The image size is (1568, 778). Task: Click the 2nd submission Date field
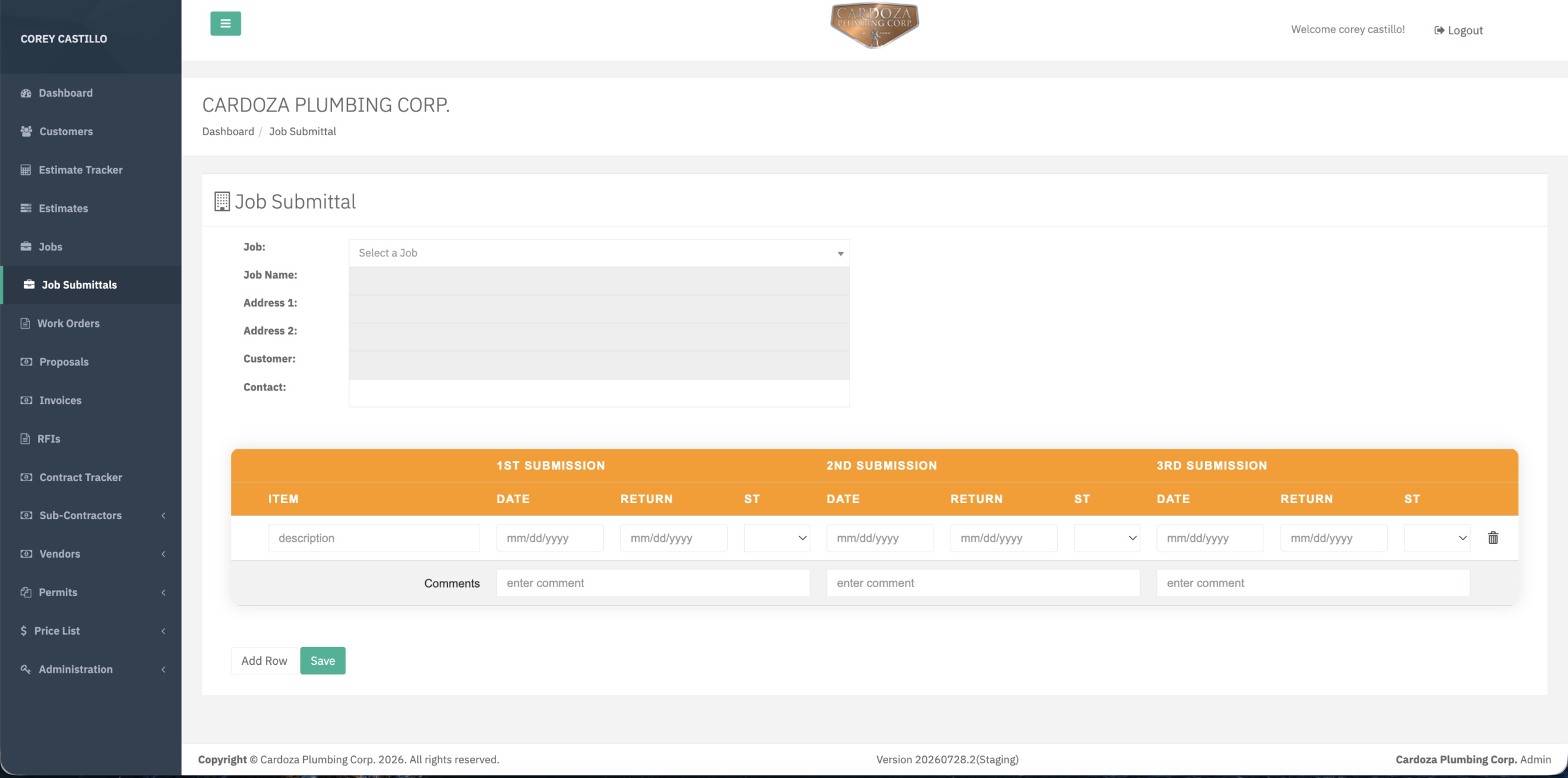880,538
